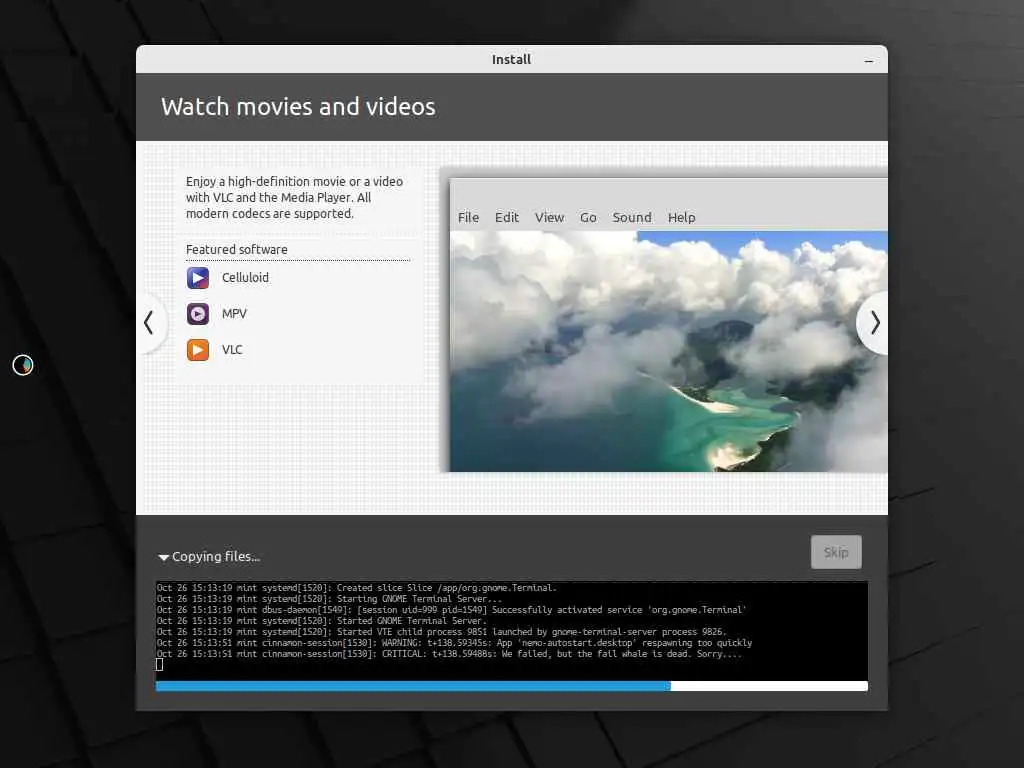The height and width of the screenshot is (768, 1024).
Task: Click the 'Started GNOME Terminal Server.' log line
Action: pos(322,621)
